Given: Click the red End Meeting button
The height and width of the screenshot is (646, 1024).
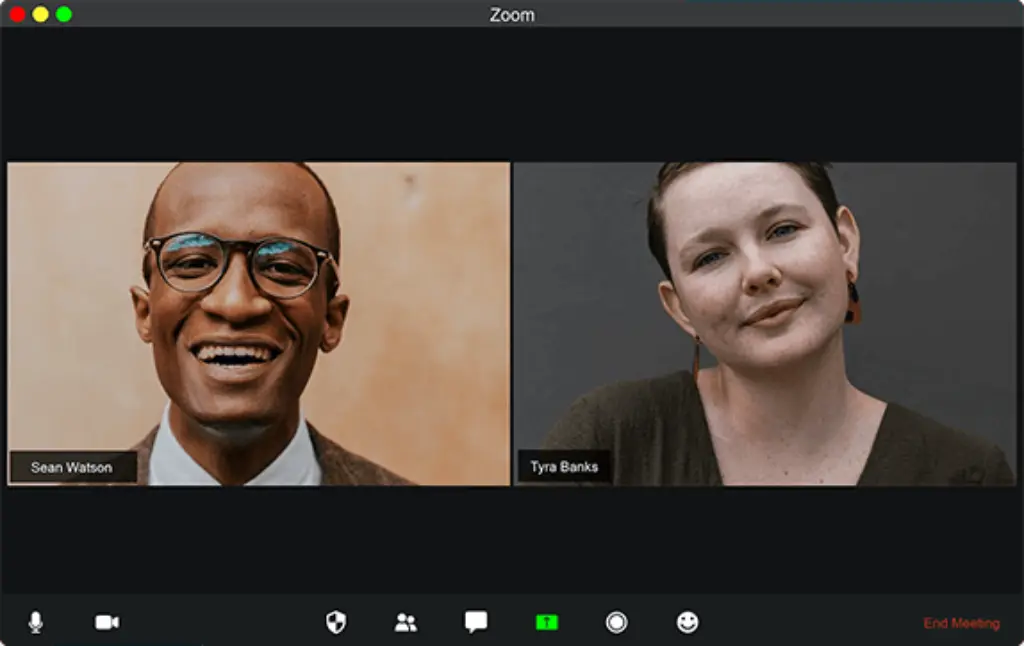Looking at the screenshot, I should pos(961,623).
